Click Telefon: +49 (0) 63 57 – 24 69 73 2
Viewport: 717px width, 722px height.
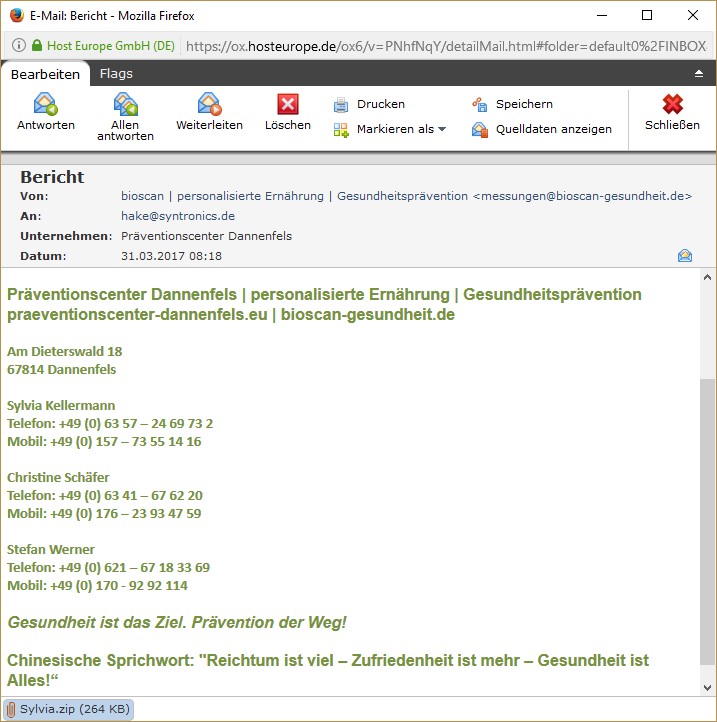(110, 424)
